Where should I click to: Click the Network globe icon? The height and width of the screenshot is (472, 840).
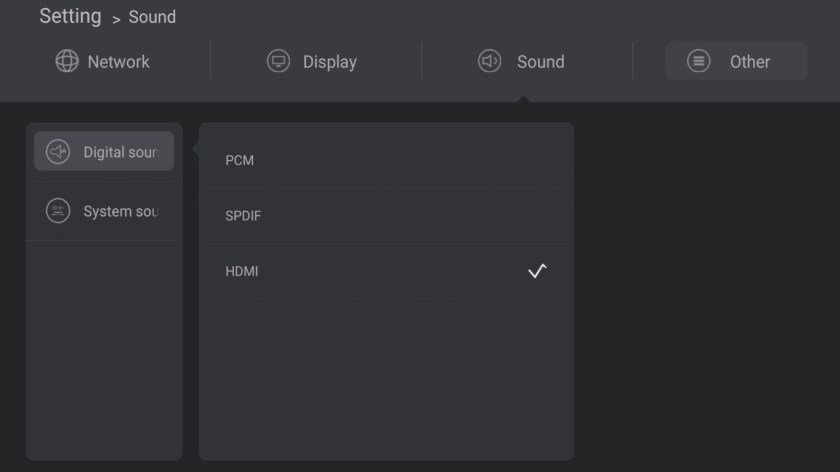coord(67,61)
